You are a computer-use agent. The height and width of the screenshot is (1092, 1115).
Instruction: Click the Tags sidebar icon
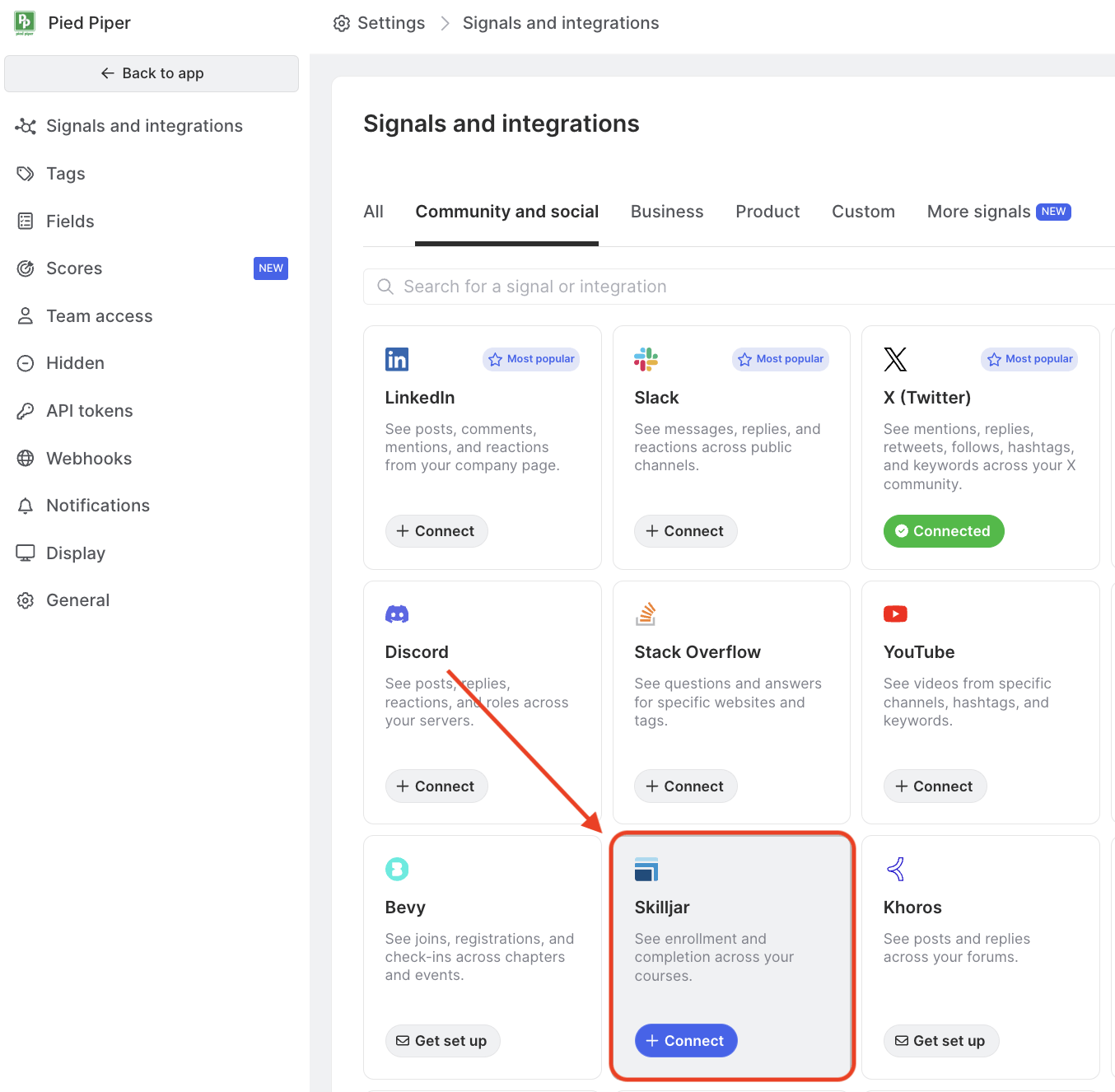tap(26, 174)
